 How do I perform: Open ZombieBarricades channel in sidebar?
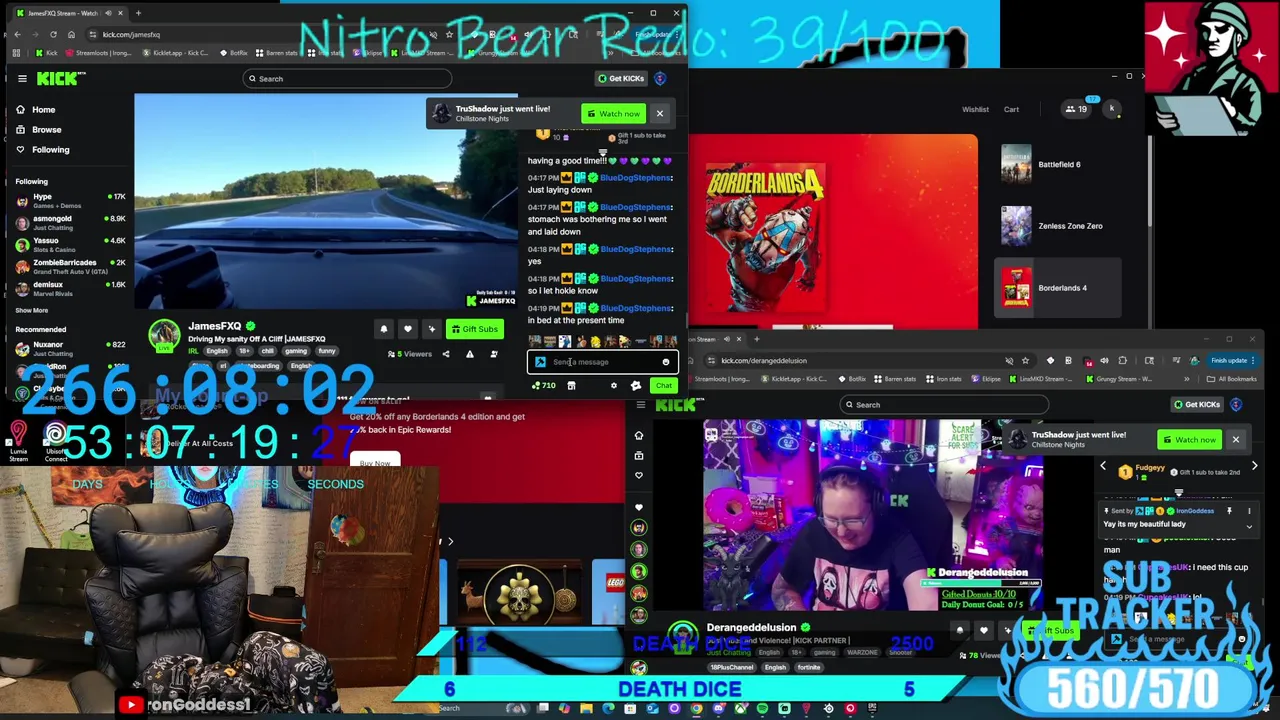tap(70, 266)
